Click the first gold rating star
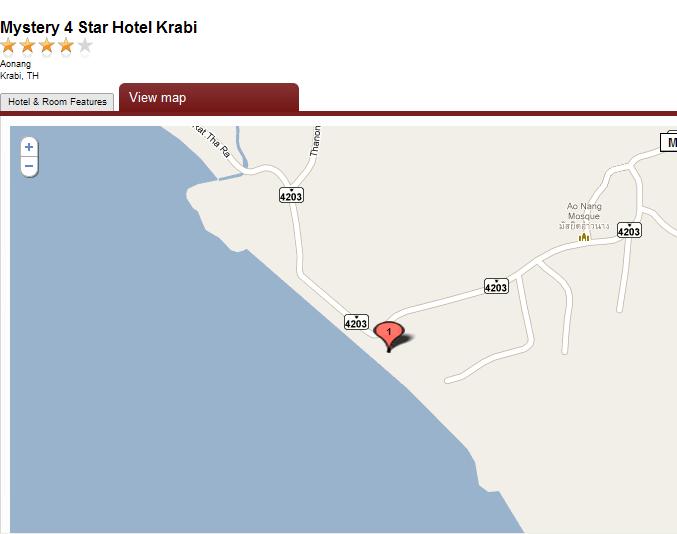 pyautogui.click(x=8, y=45)
